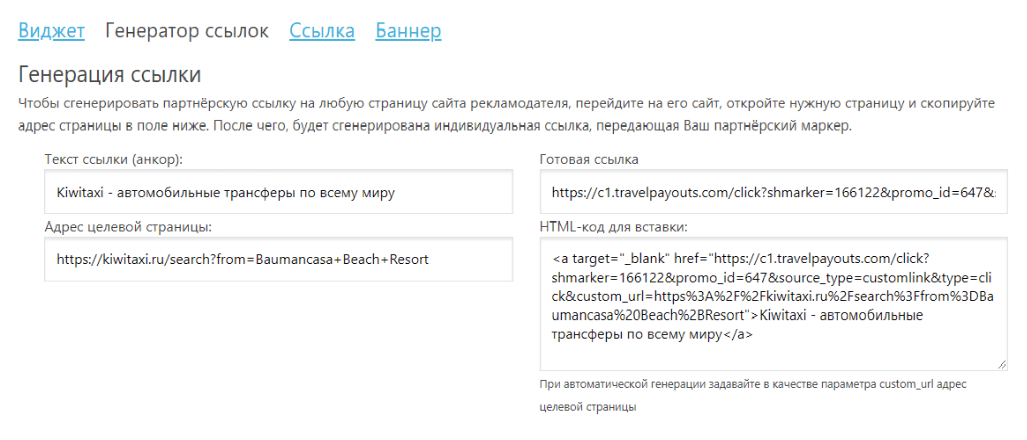Focus the Адрес целевой страницы field
The height and width of the screenshot is (440, 1027).
[x=278, y=259]
